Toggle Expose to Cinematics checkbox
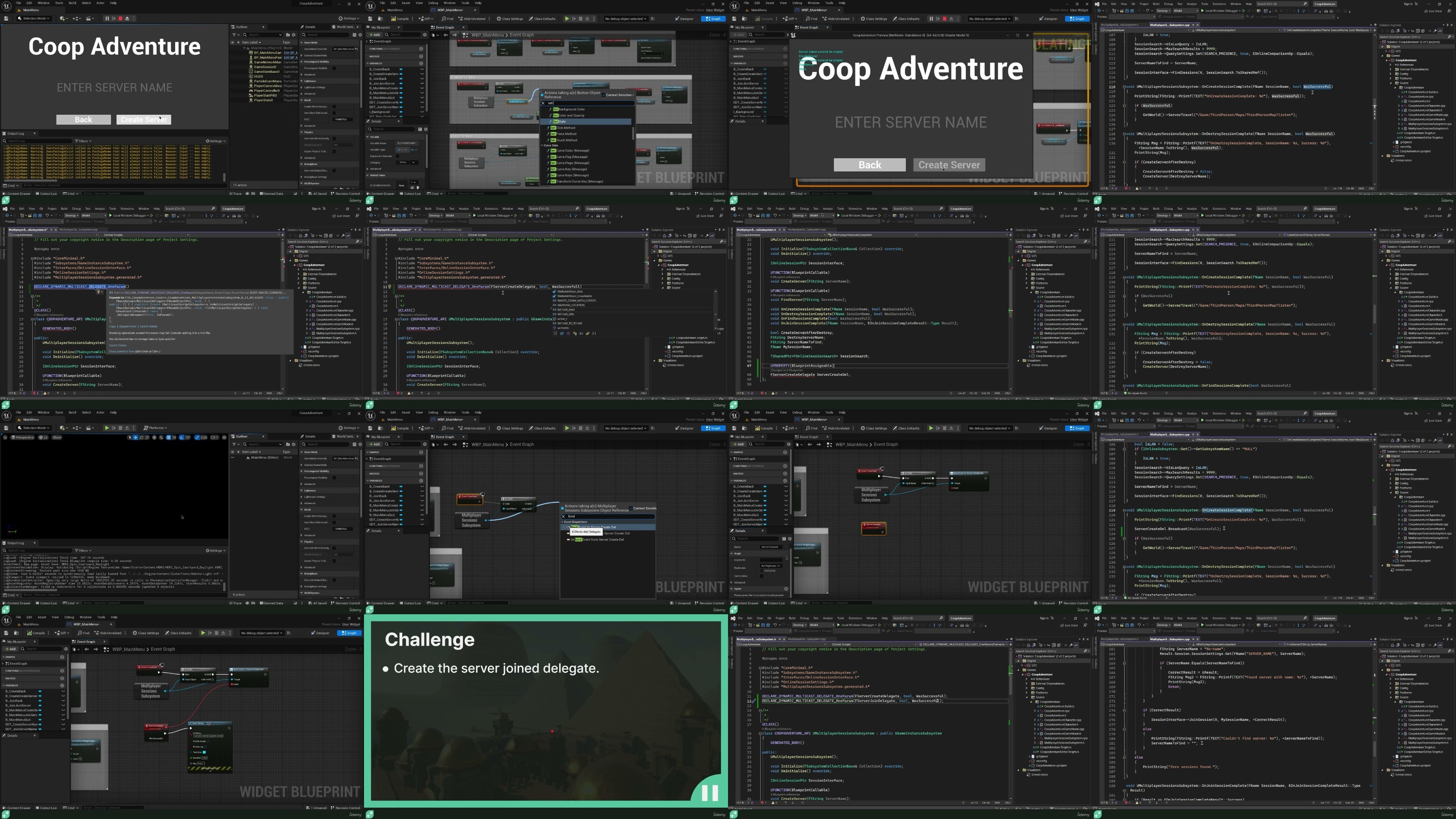 pyautogui.click(x=399, y=156)
